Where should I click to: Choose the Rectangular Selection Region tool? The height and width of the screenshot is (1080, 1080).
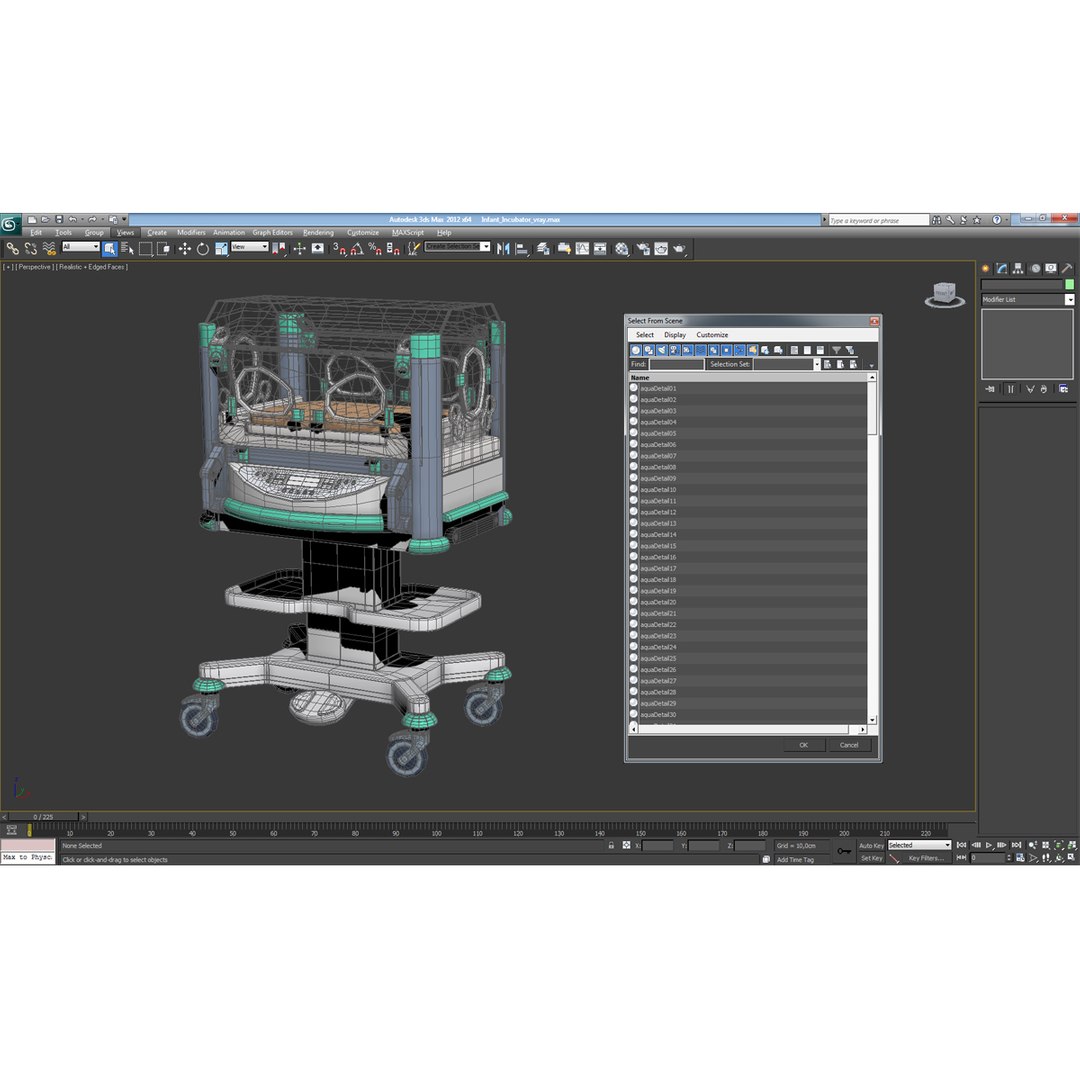145,249
